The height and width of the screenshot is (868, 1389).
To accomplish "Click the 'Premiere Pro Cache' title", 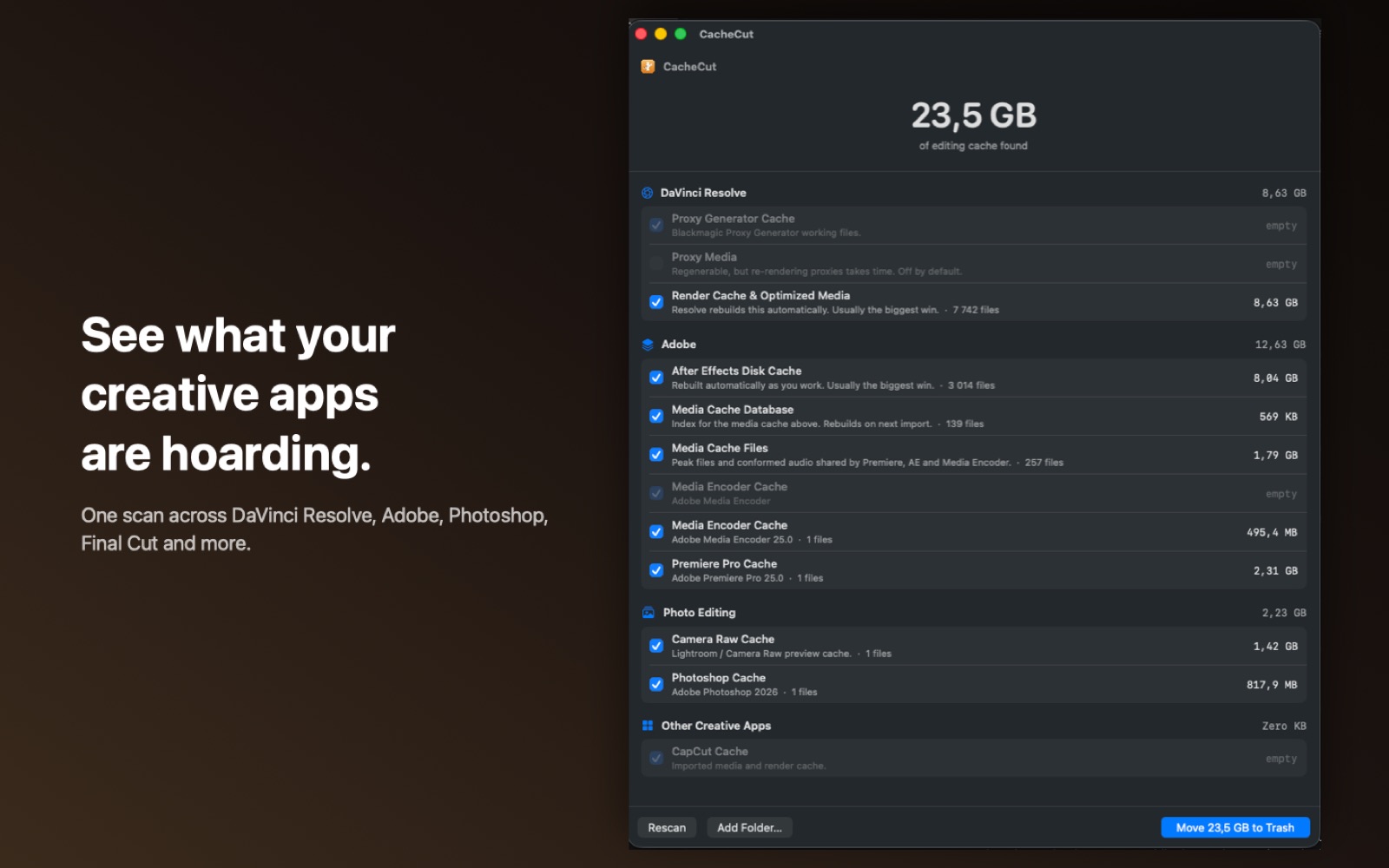I will tap(724, 564).
